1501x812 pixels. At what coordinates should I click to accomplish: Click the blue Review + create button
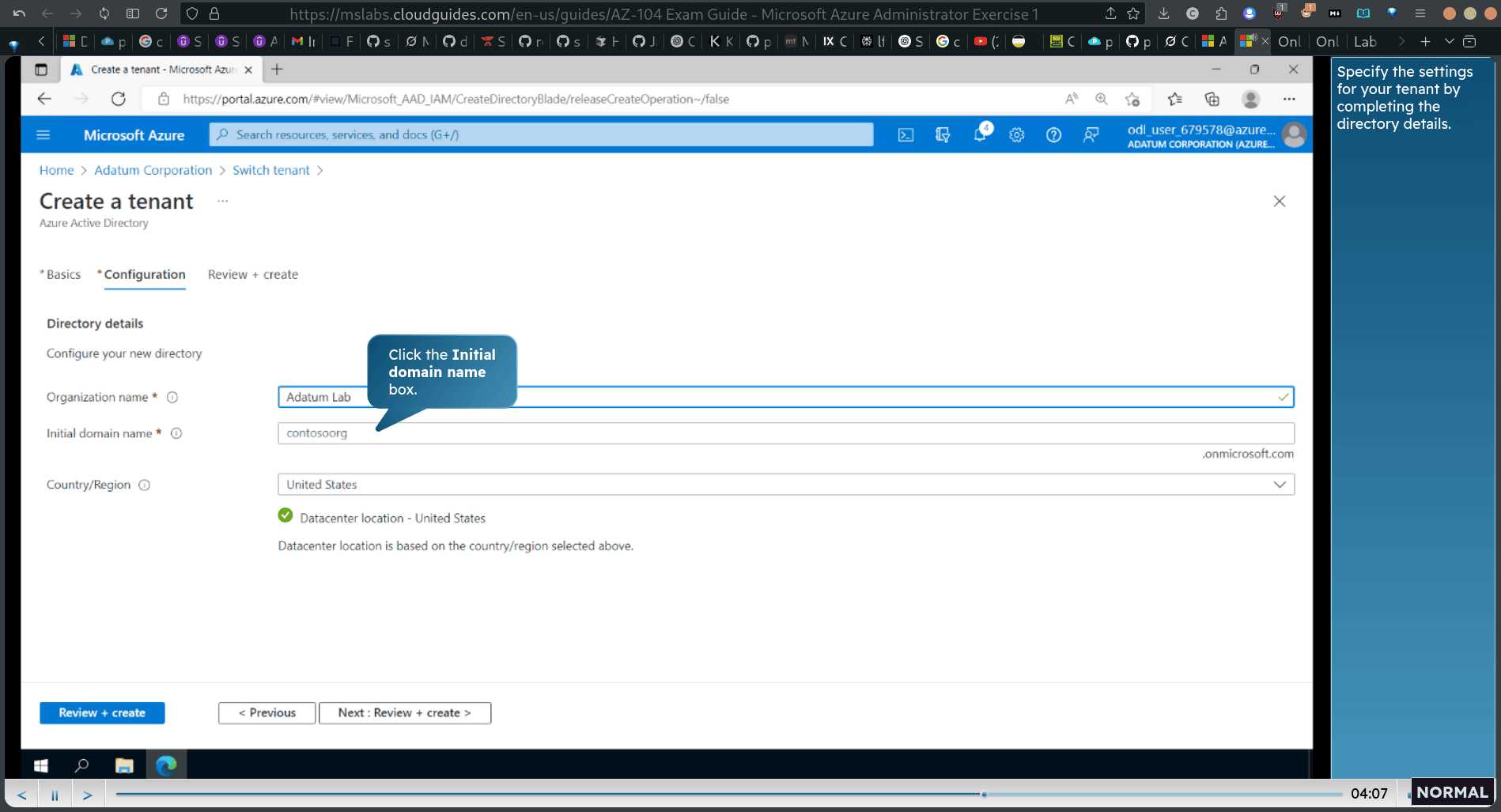point(102,713)
